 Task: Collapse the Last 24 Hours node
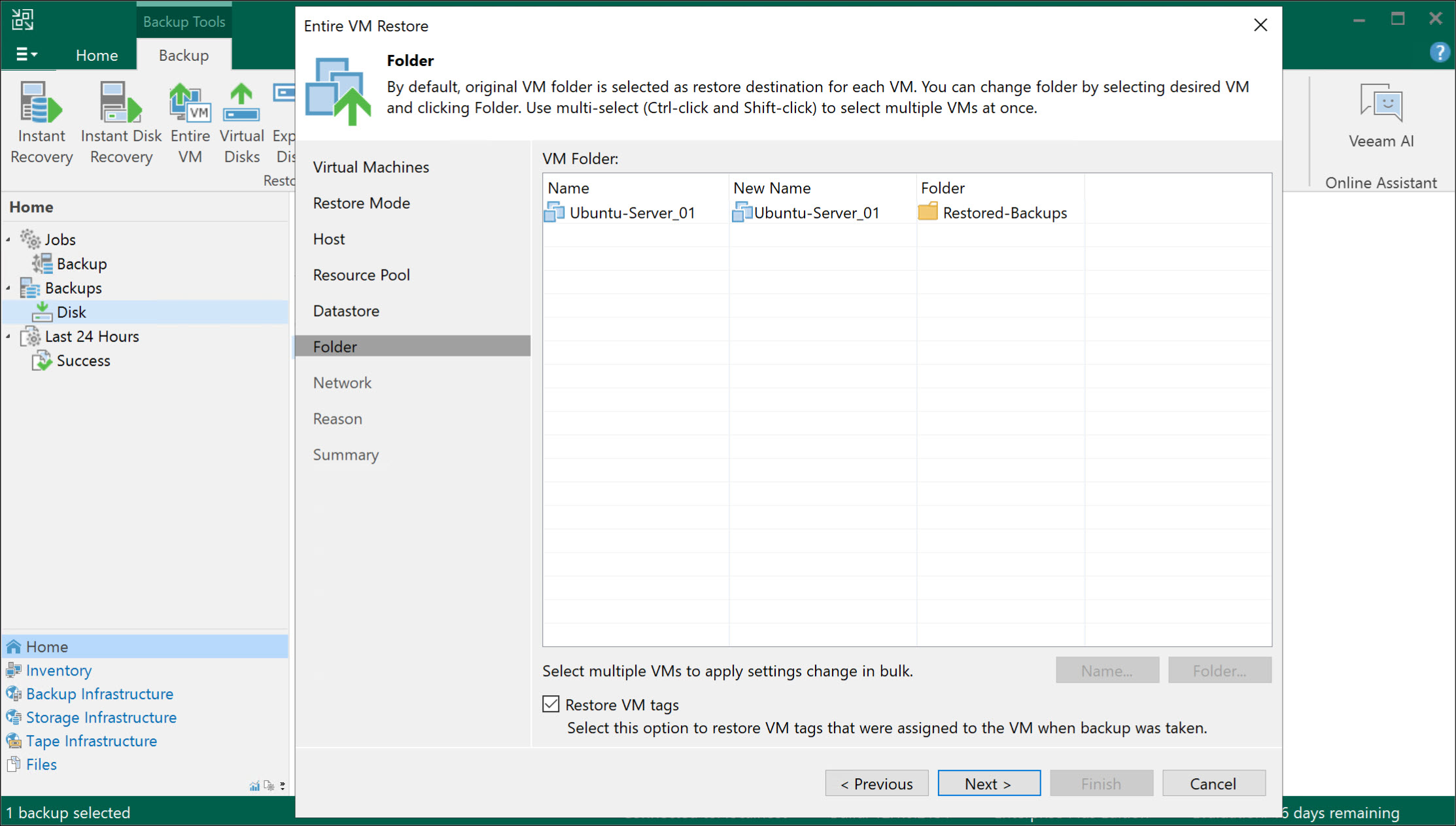pos(9,336)
